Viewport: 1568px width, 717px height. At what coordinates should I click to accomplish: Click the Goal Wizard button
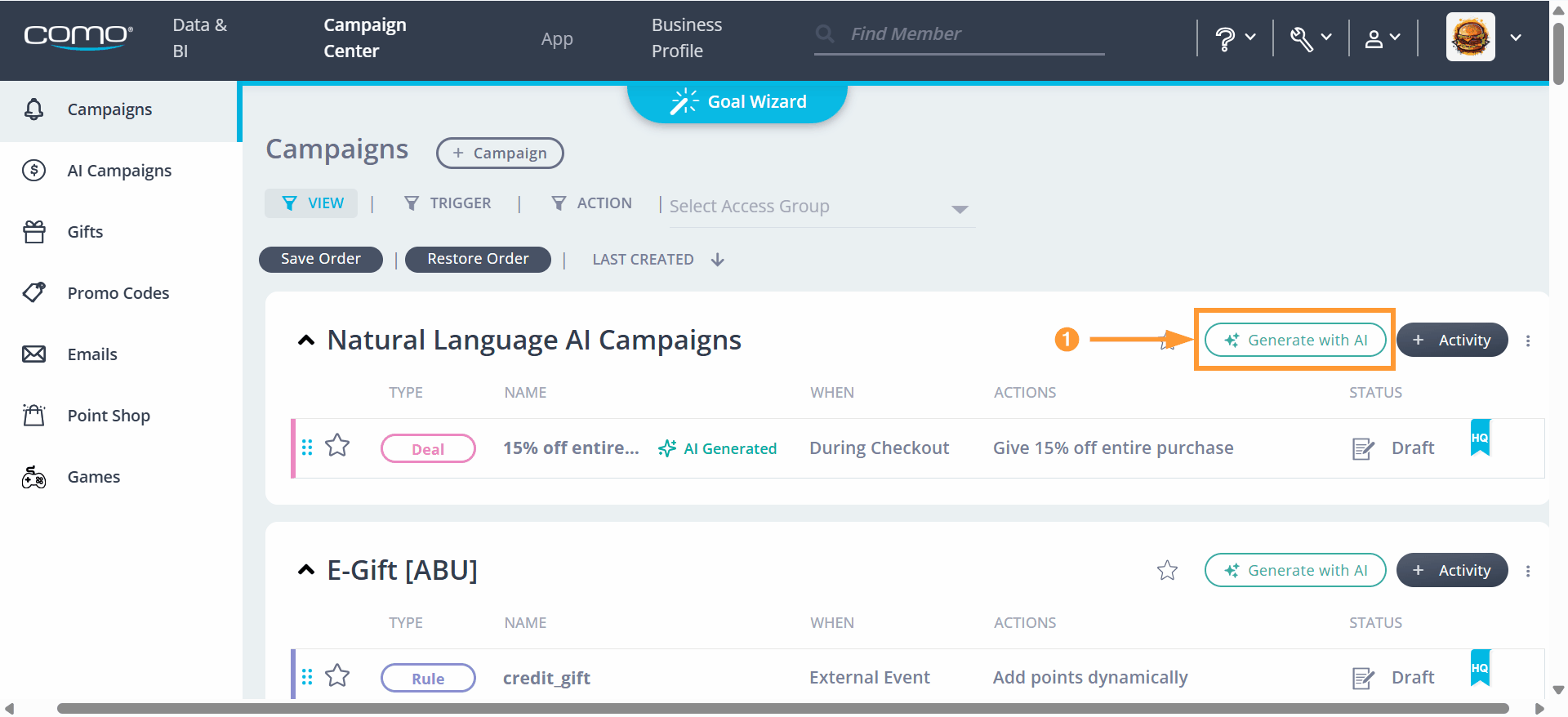point(737,102)
